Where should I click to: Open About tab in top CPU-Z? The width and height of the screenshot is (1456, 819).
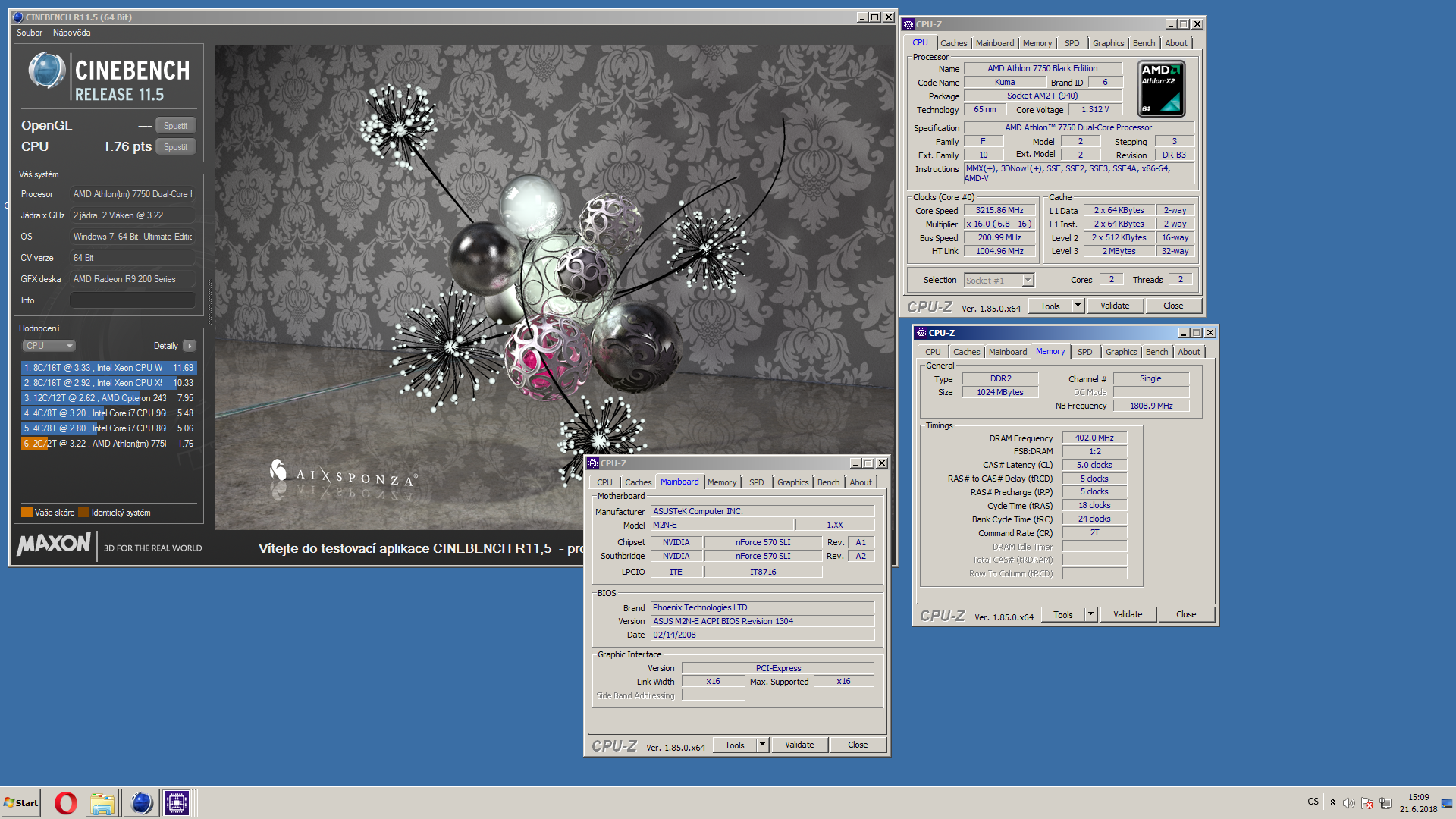click(1176, 43)
